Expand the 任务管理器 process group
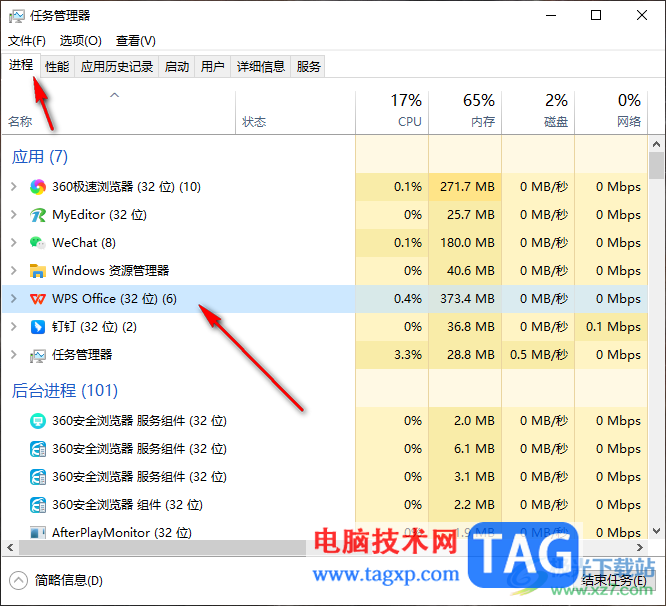Image resolution: width=666 pixels, height=606 pixels. coord(14,355)
